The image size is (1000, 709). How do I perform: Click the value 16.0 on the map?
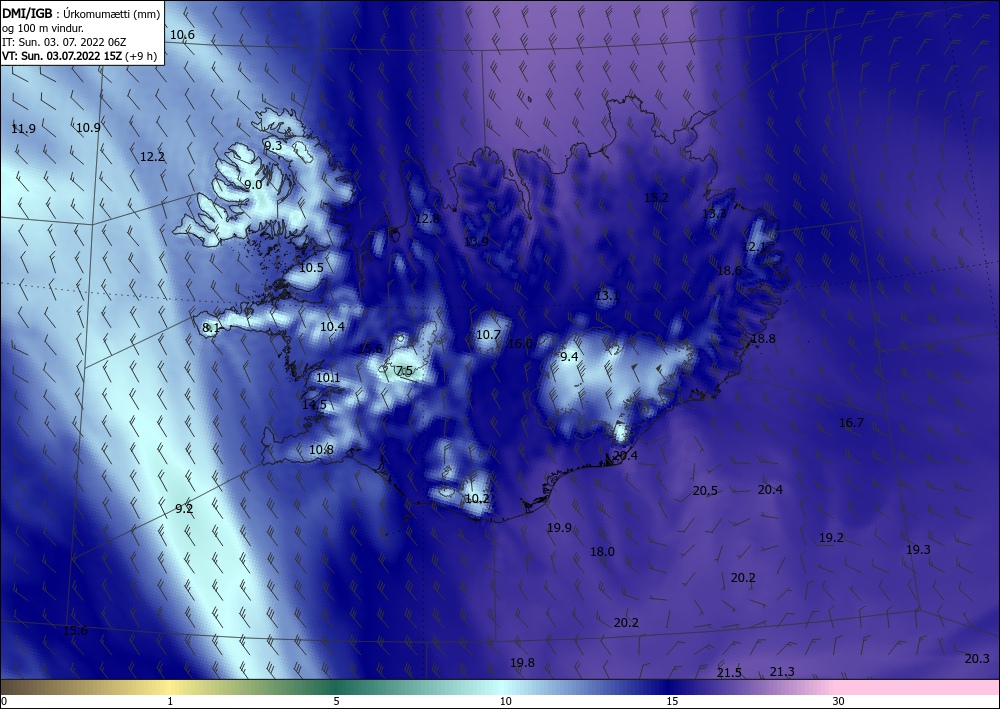[x=520, y=344]
